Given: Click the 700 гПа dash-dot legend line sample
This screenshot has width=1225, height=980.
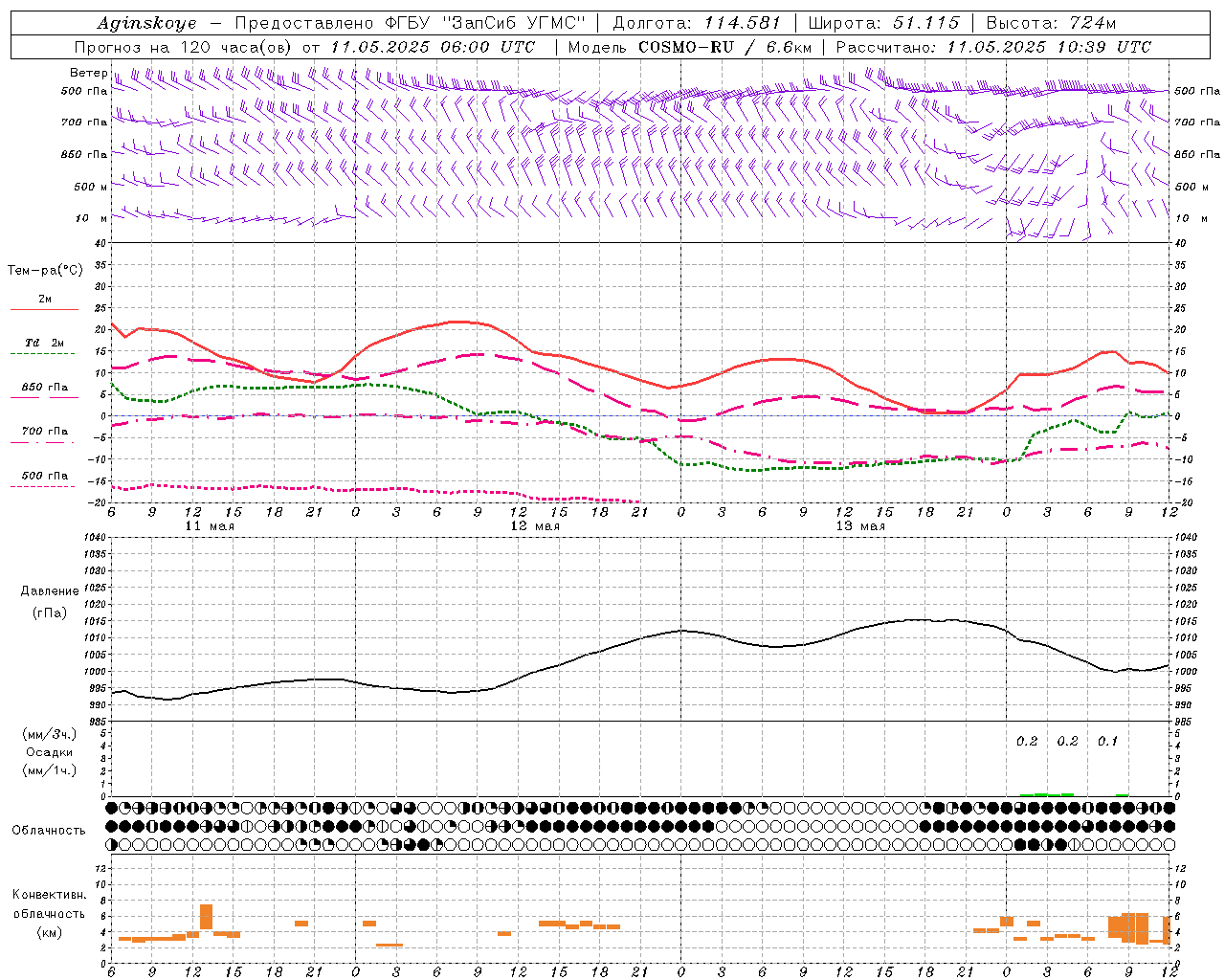Looking at the screenshot, I should point(42,442).
